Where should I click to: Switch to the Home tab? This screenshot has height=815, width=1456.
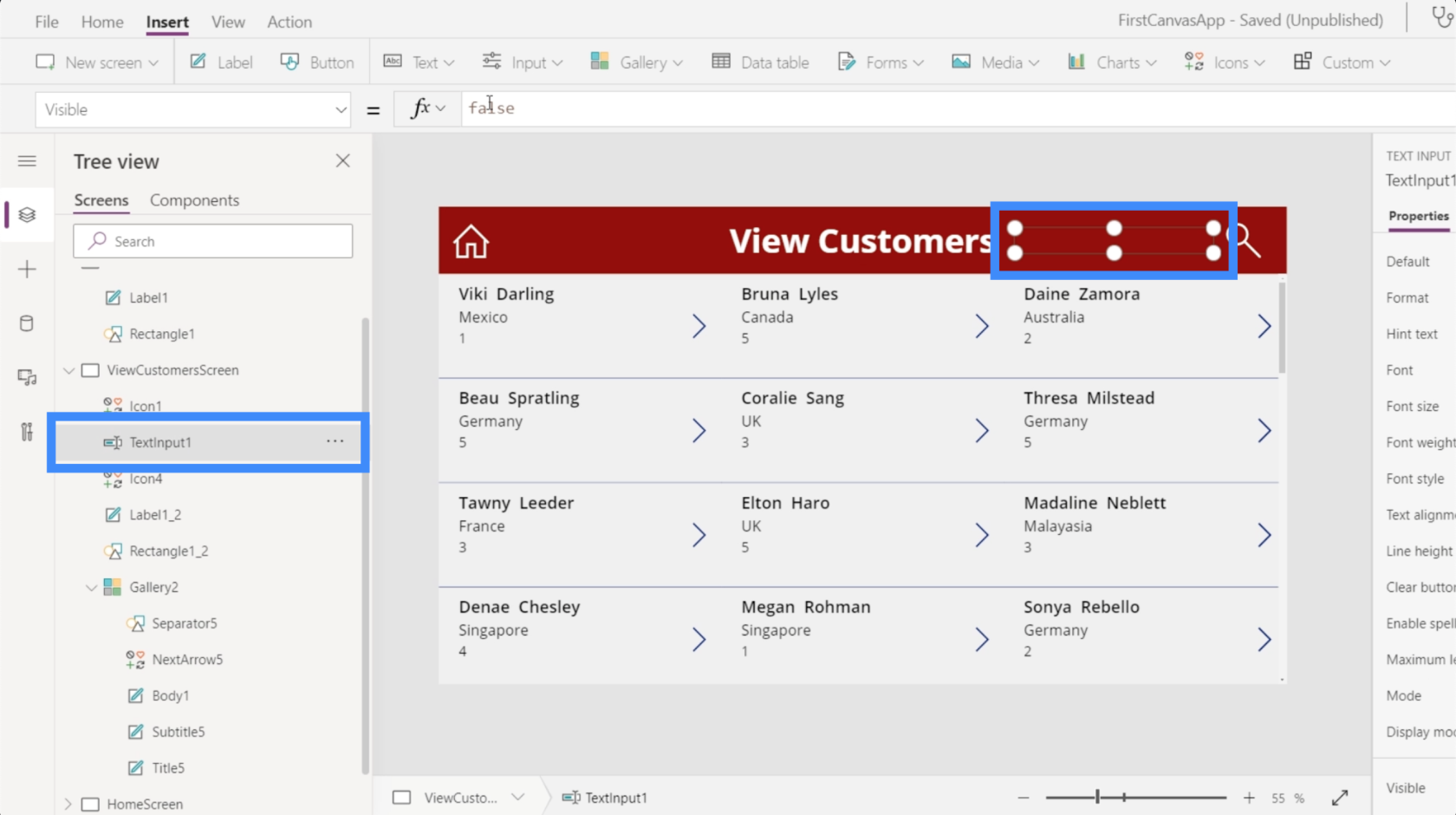click(x=102, y=22)
